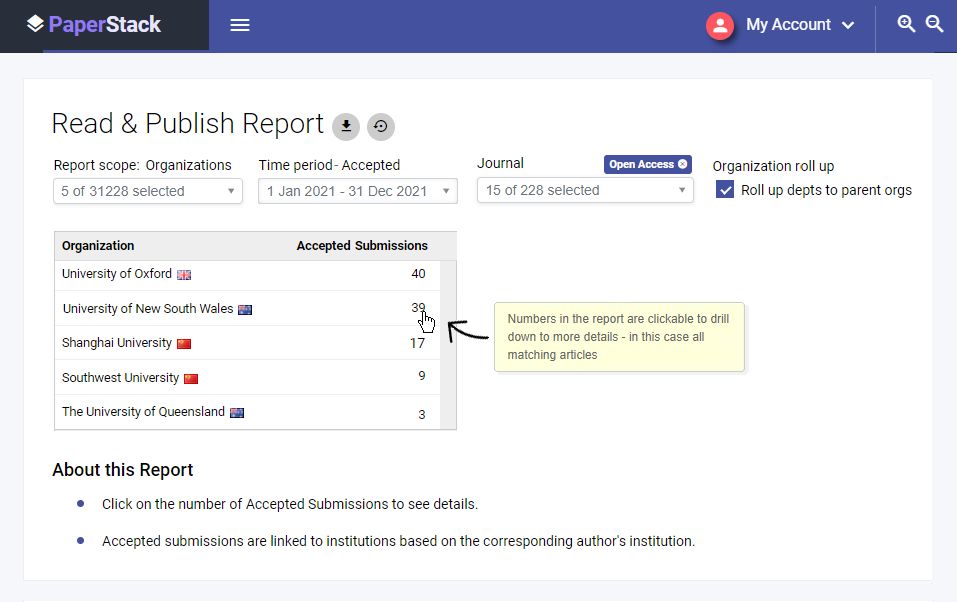
Task: Expand the My Account chevron
Action: pos(848,25)
